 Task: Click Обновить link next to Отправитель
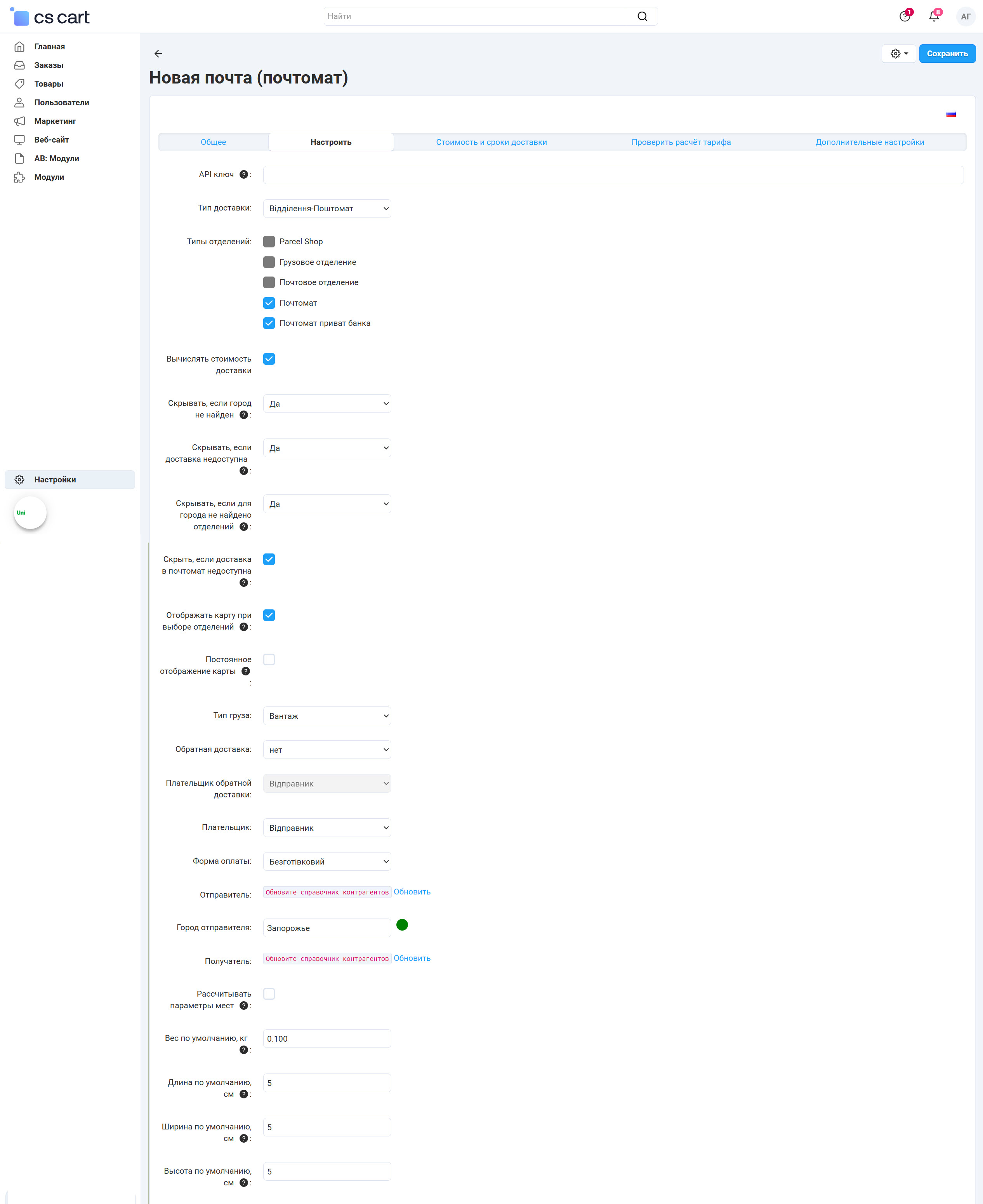(x=412, y=891)
